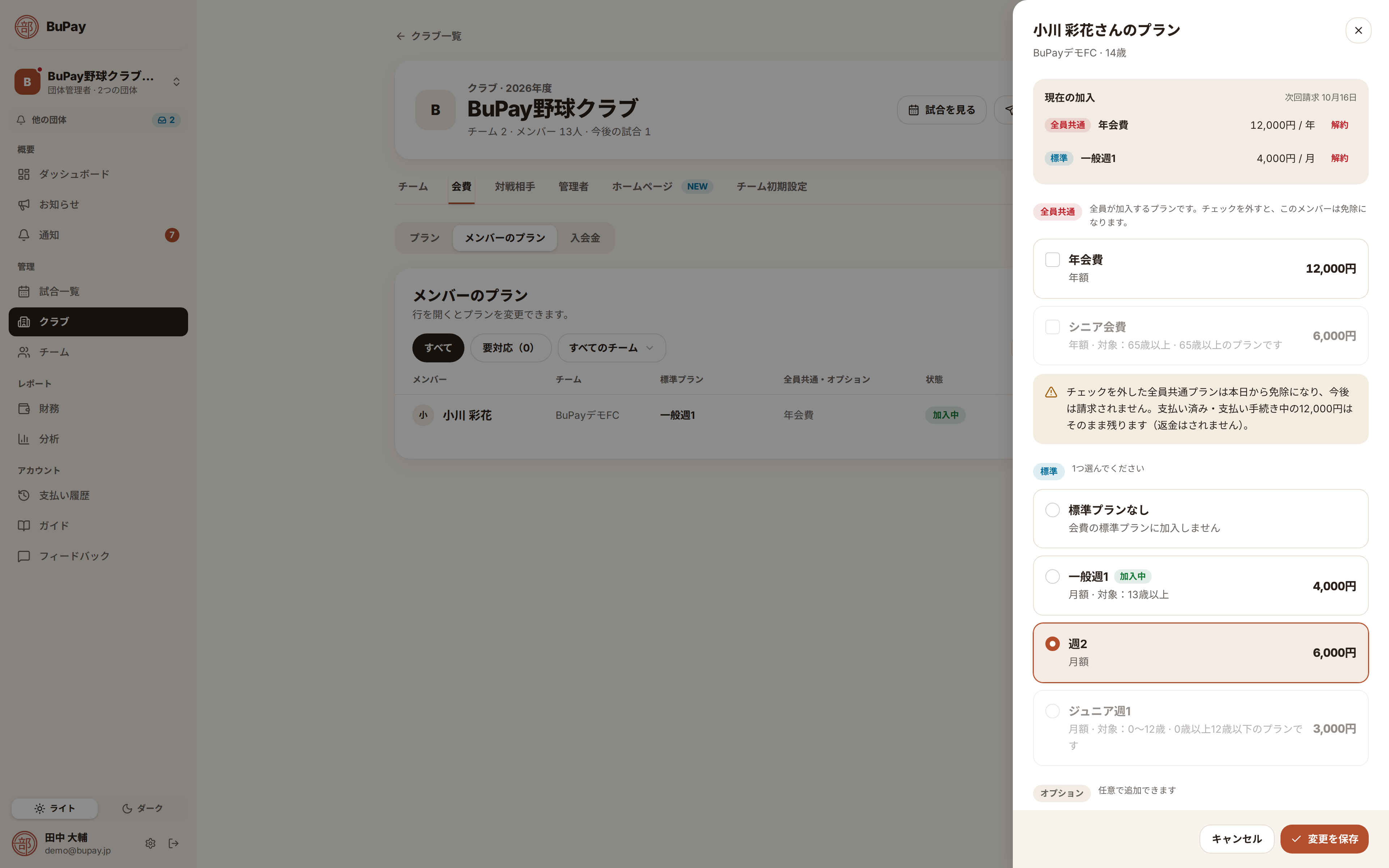Click 試合を見る button
This screenshot has height=868, width=1389.
[x=941, y=110]
